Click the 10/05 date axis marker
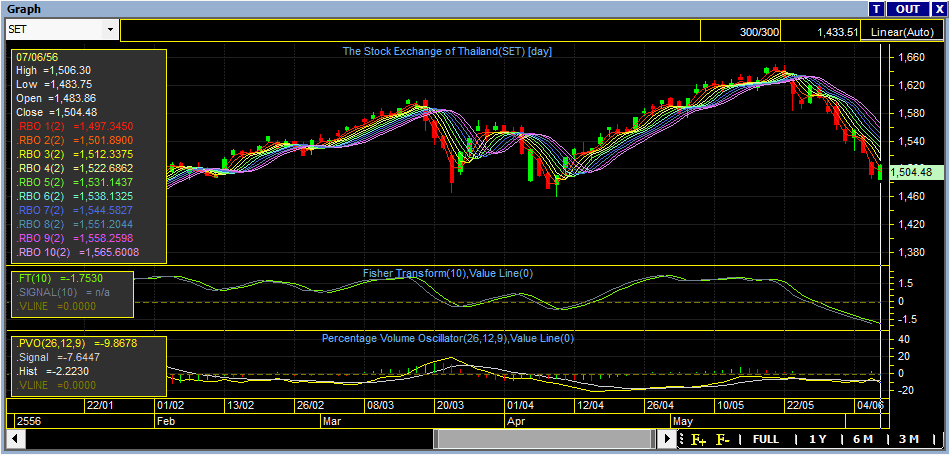Screen dimensions: 950x455 point(730,405)
